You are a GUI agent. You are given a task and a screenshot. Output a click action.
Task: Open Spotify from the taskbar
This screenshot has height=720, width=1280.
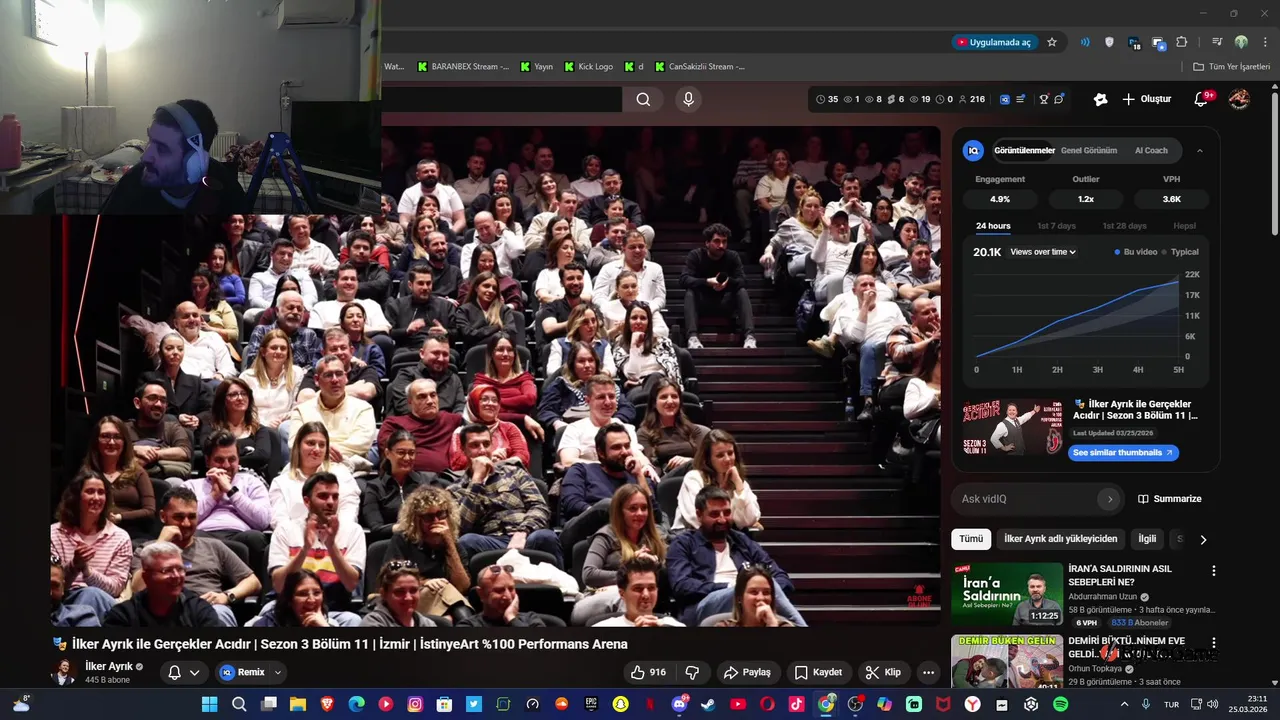pos(1060,704)
